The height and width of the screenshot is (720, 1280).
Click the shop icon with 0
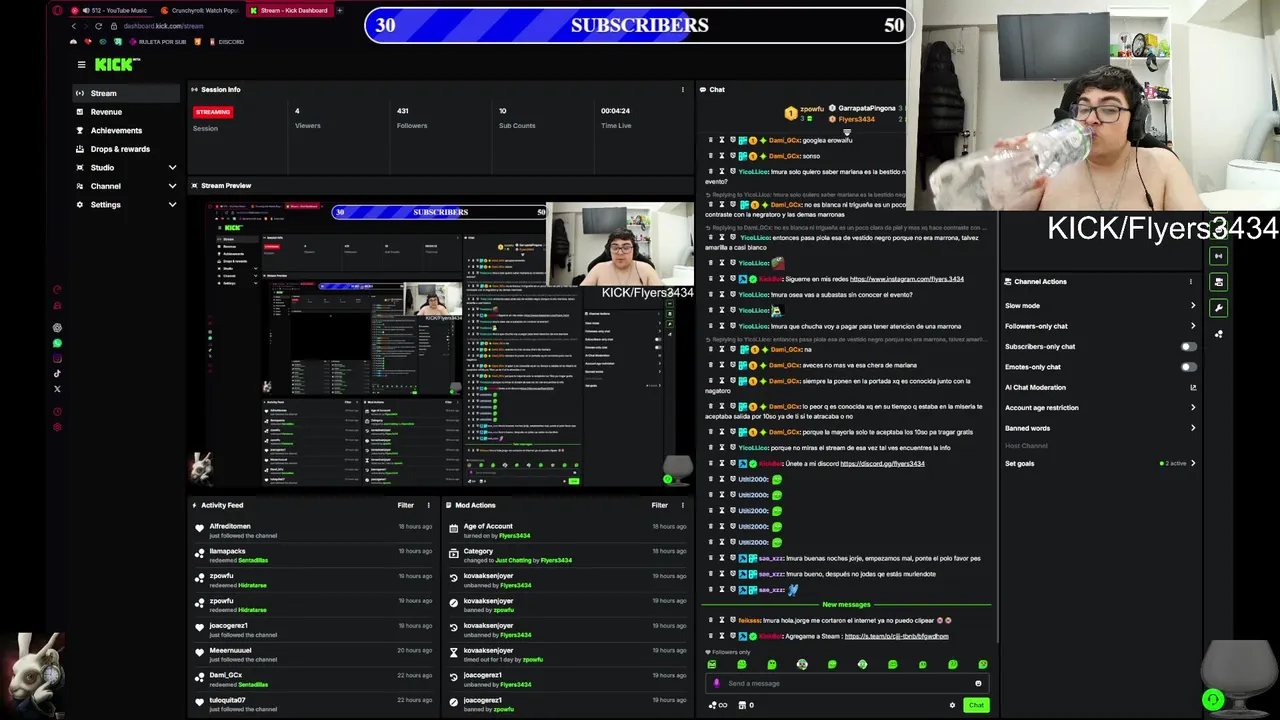[x=745, y=705]
